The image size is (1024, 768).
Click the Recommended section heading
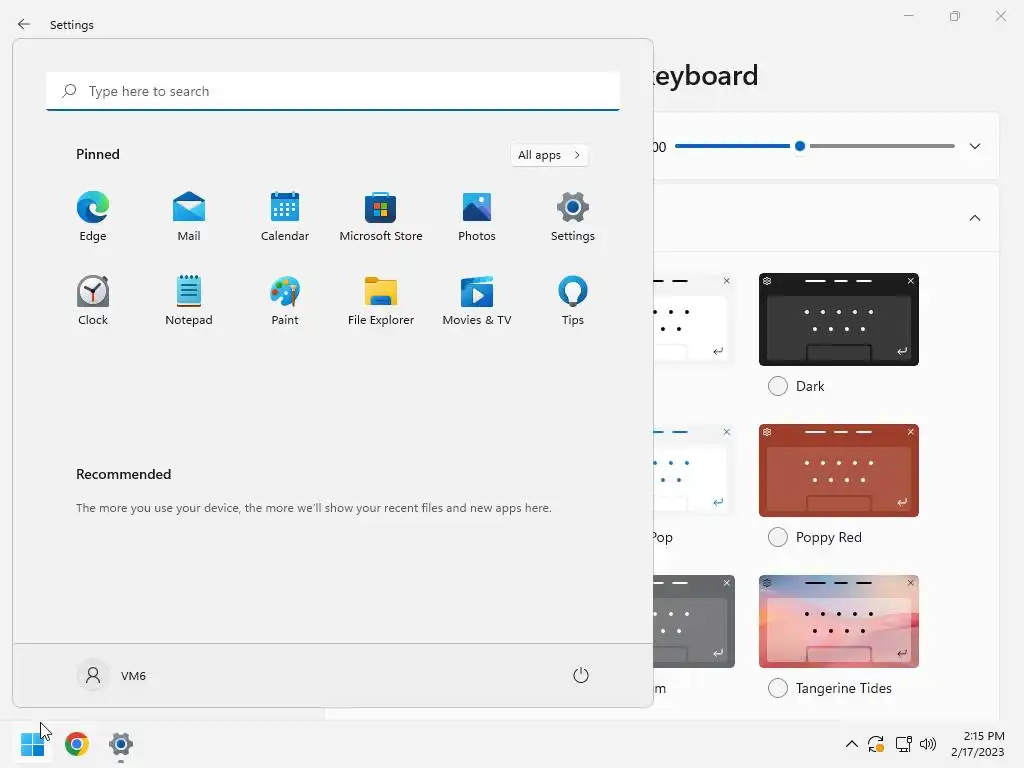click(x=123, y=474)
